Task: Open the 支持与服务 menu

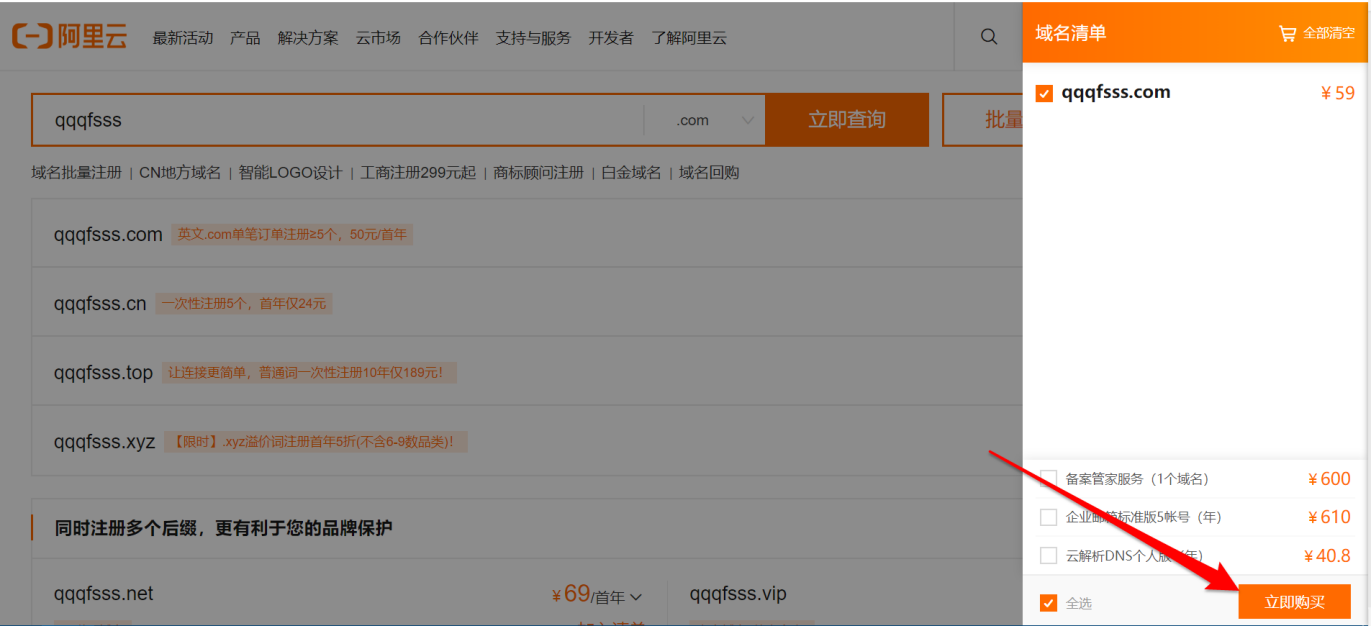Action: [533, 38]
